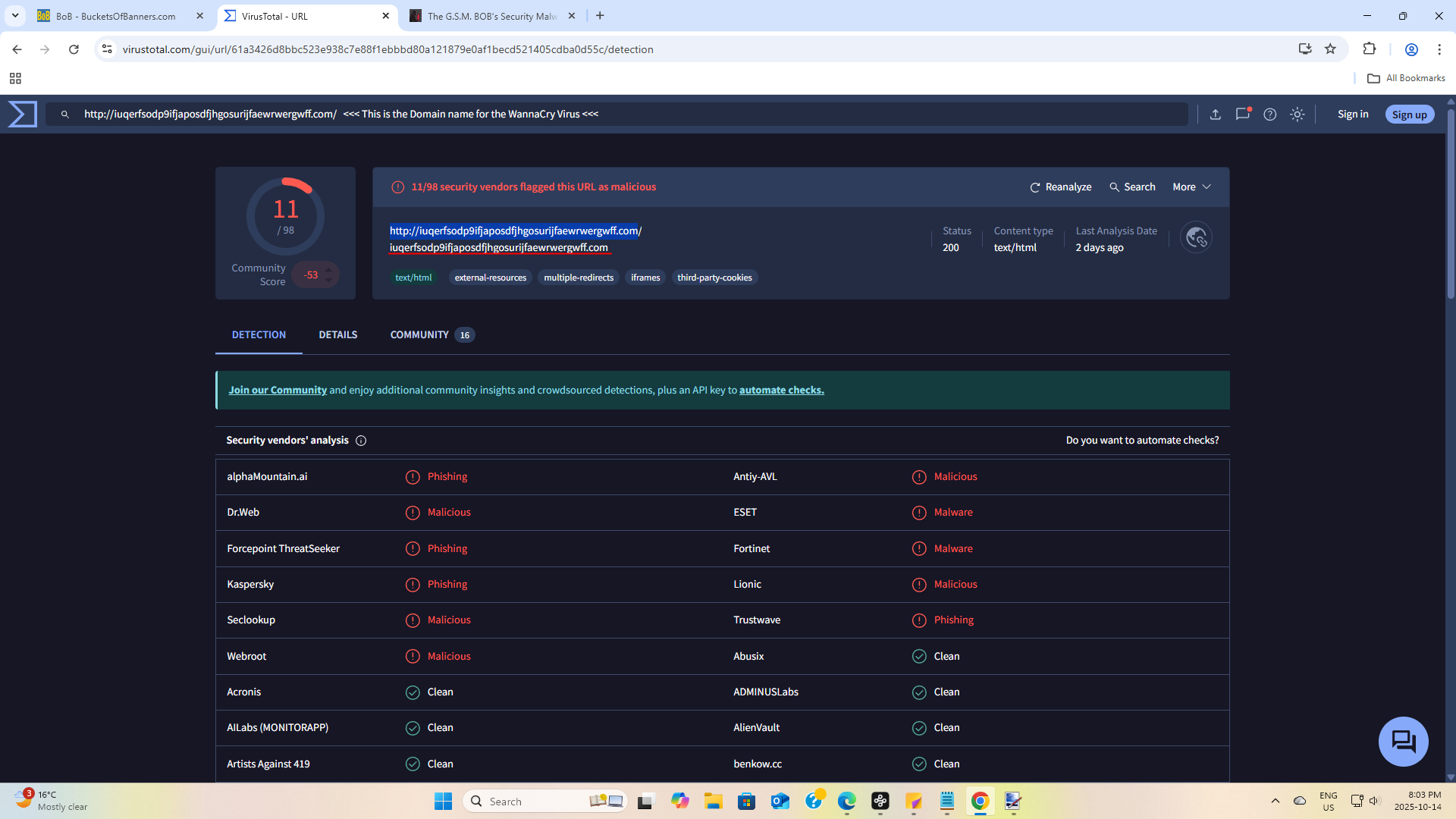Open the COMMUNITY tab
The width and height of the screenshot is (1456, 819).
[432, 335]
